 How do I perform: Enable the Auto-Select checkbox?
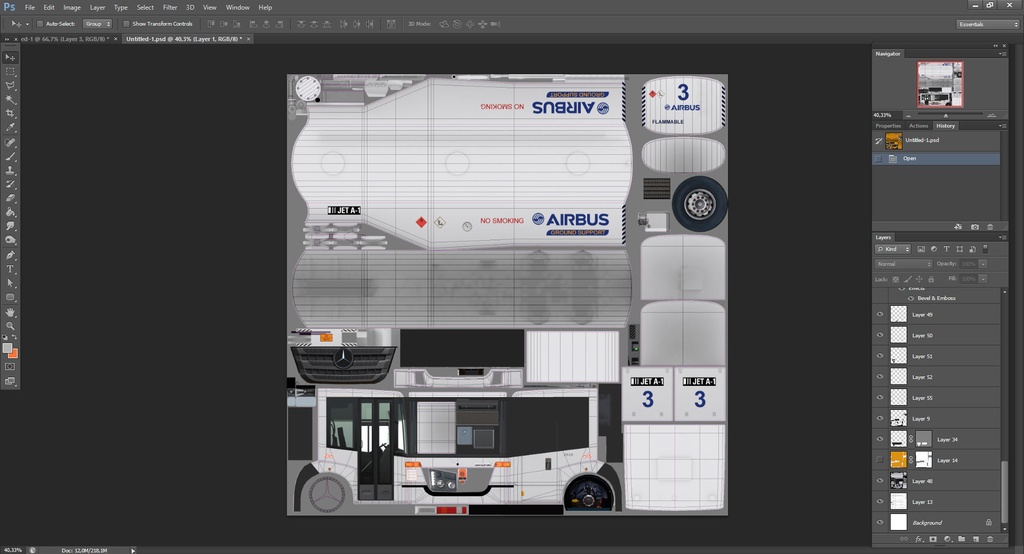[x=40, y=23]
